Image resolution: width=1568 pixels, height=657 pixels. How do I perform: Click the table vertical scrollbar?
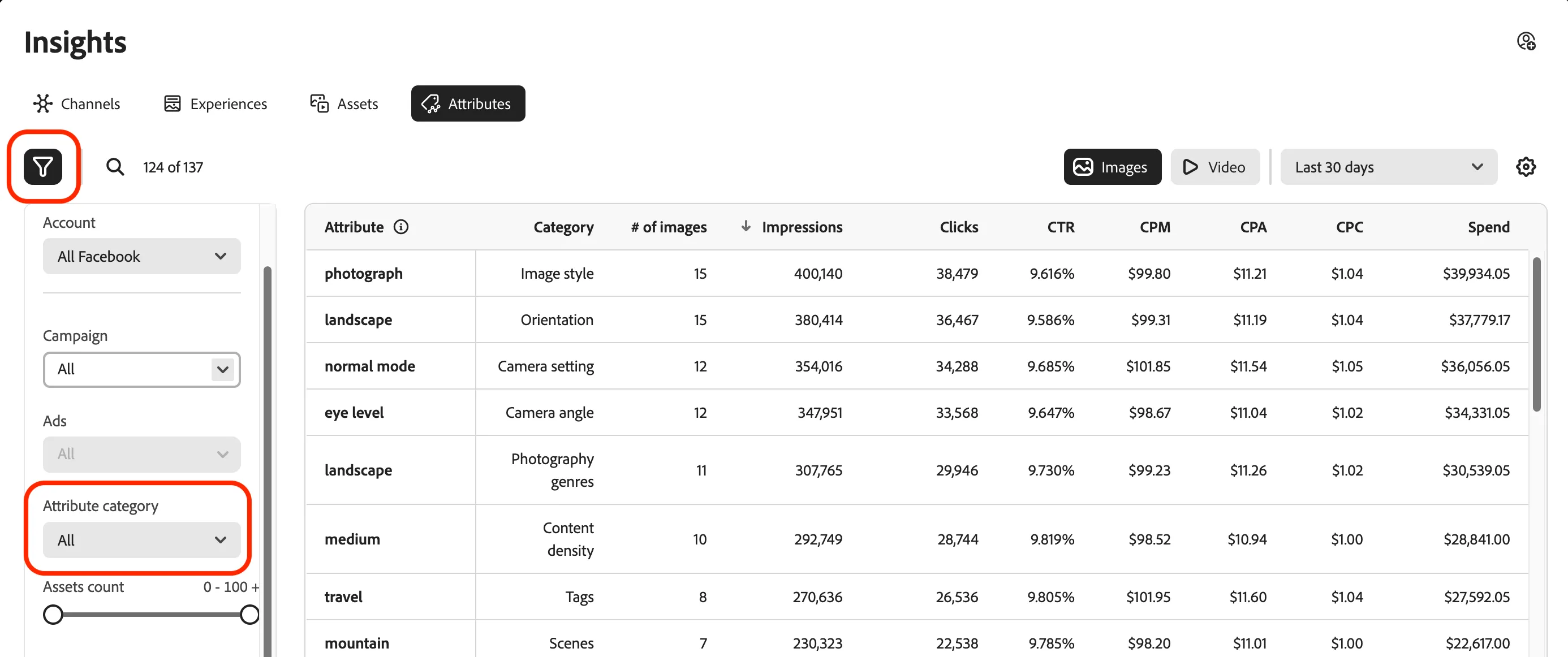coord(1536,335)
